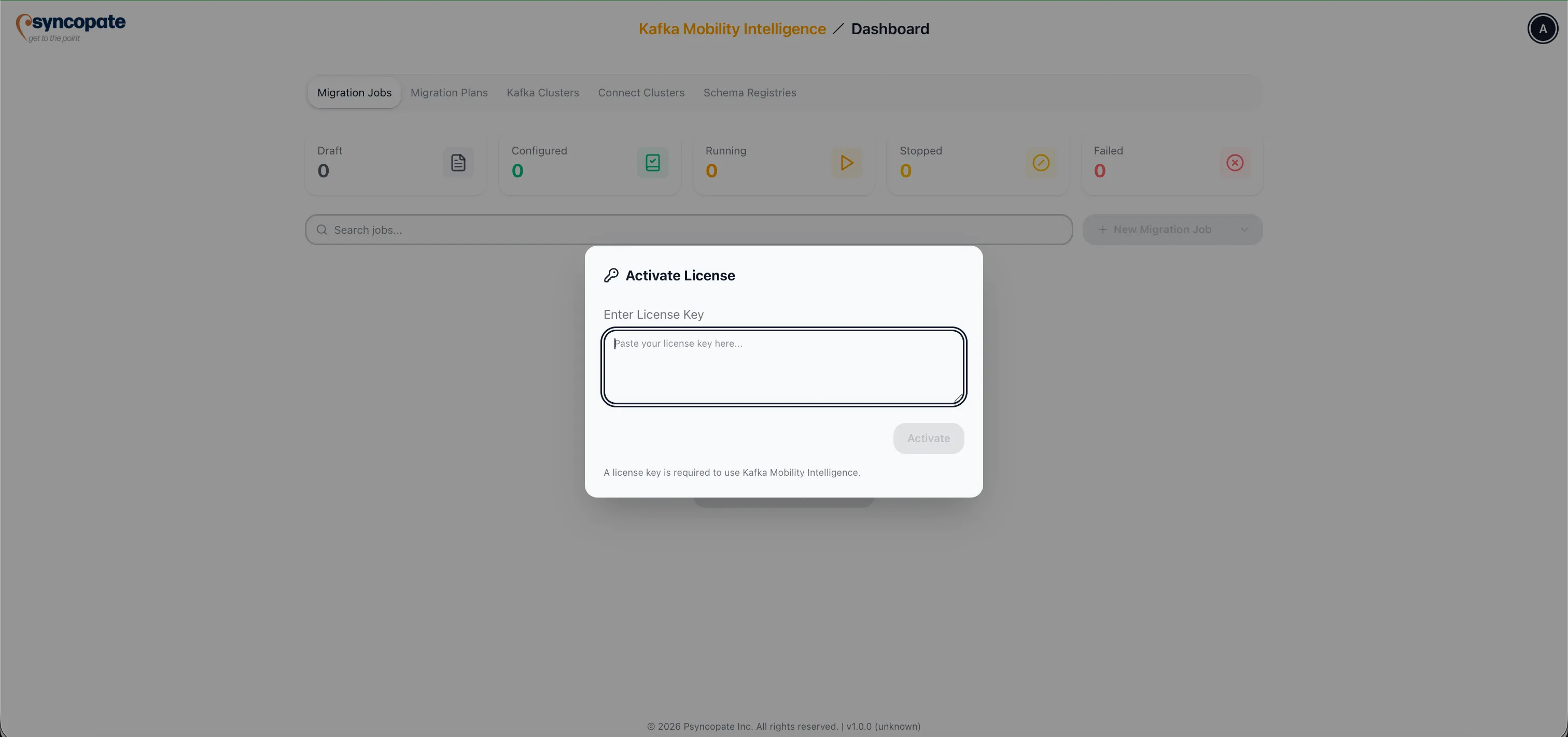Click the Draft status document icon
This screenshot has width=1568, height=737.
click(458, 163)
